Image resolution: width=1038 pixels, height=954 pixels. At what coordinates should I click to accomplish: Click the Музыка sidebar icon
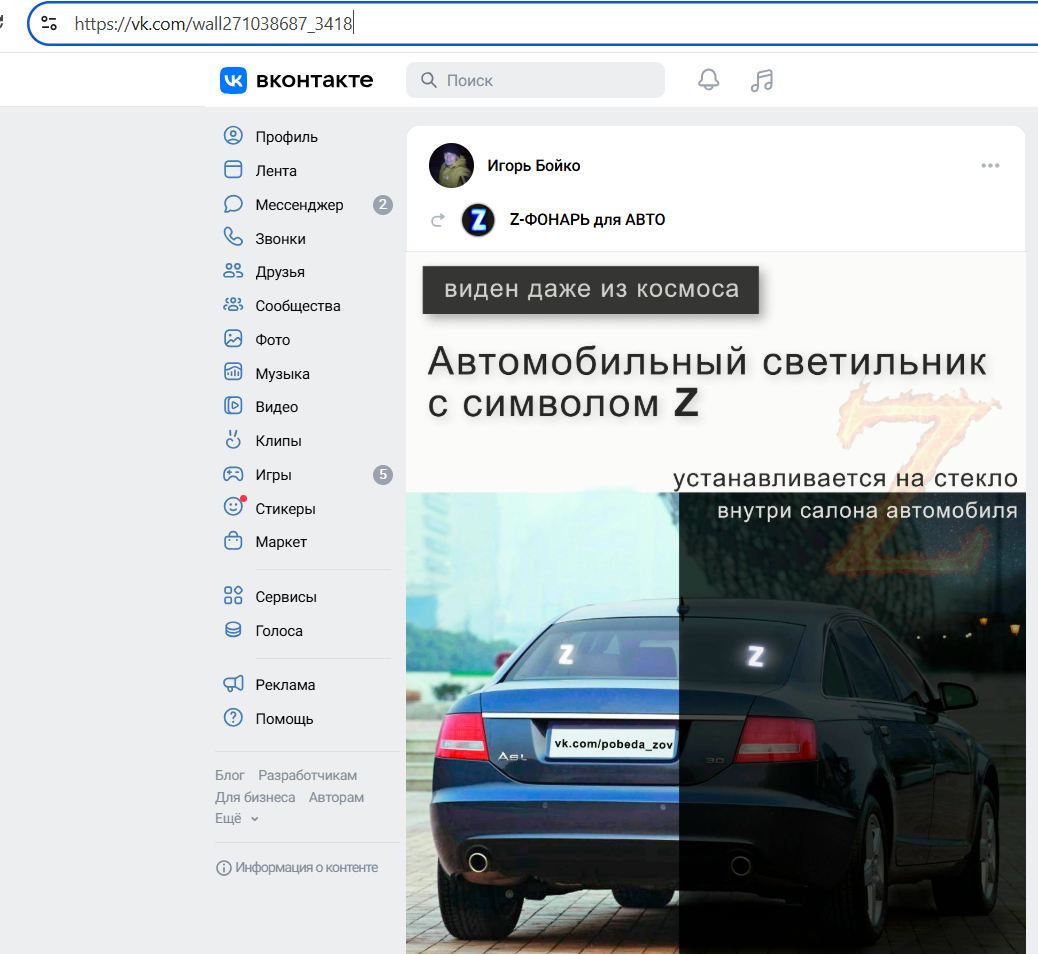click(233, 372)
